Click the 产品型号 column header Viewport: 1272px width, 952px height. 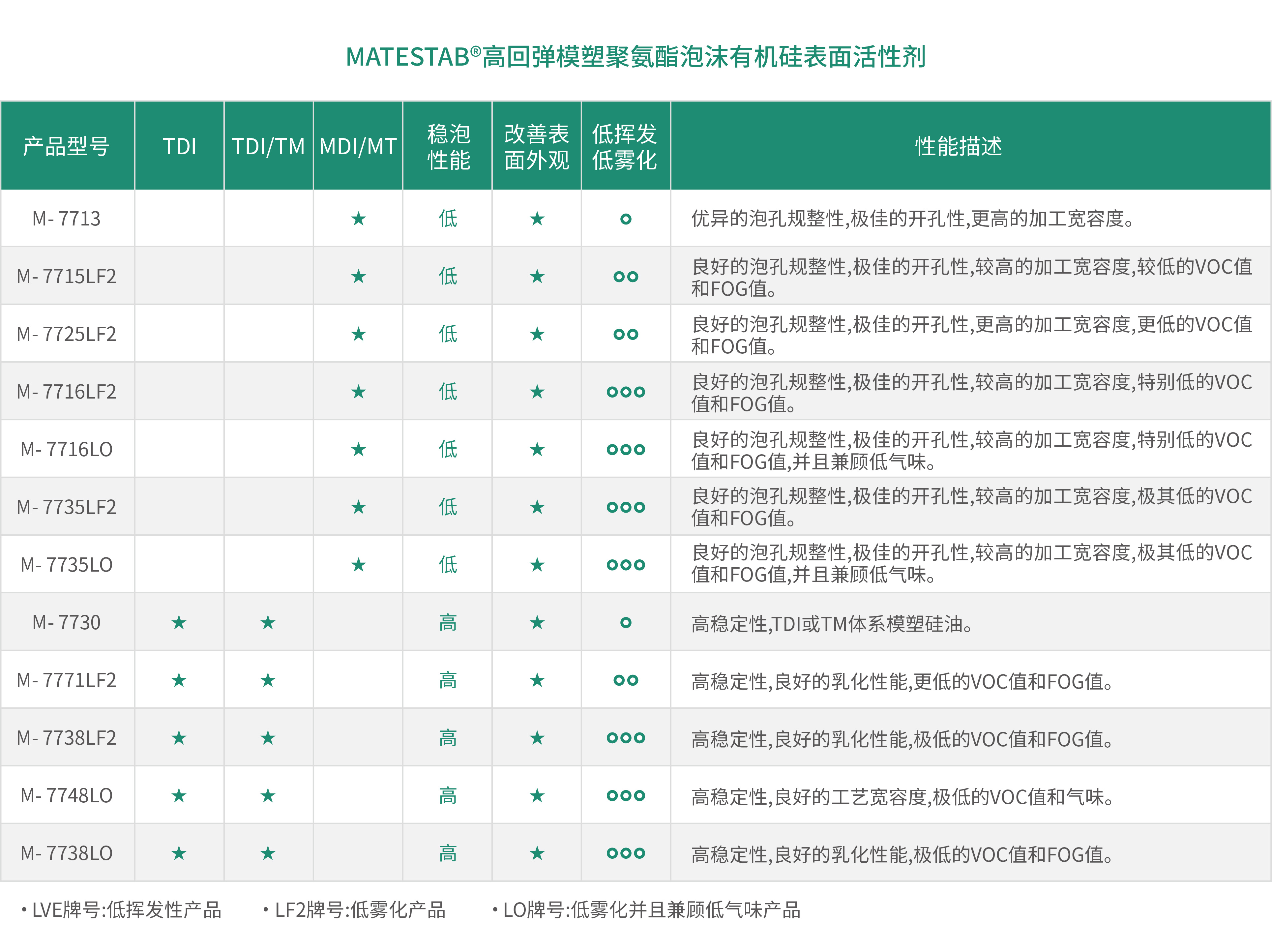point(67,146)
